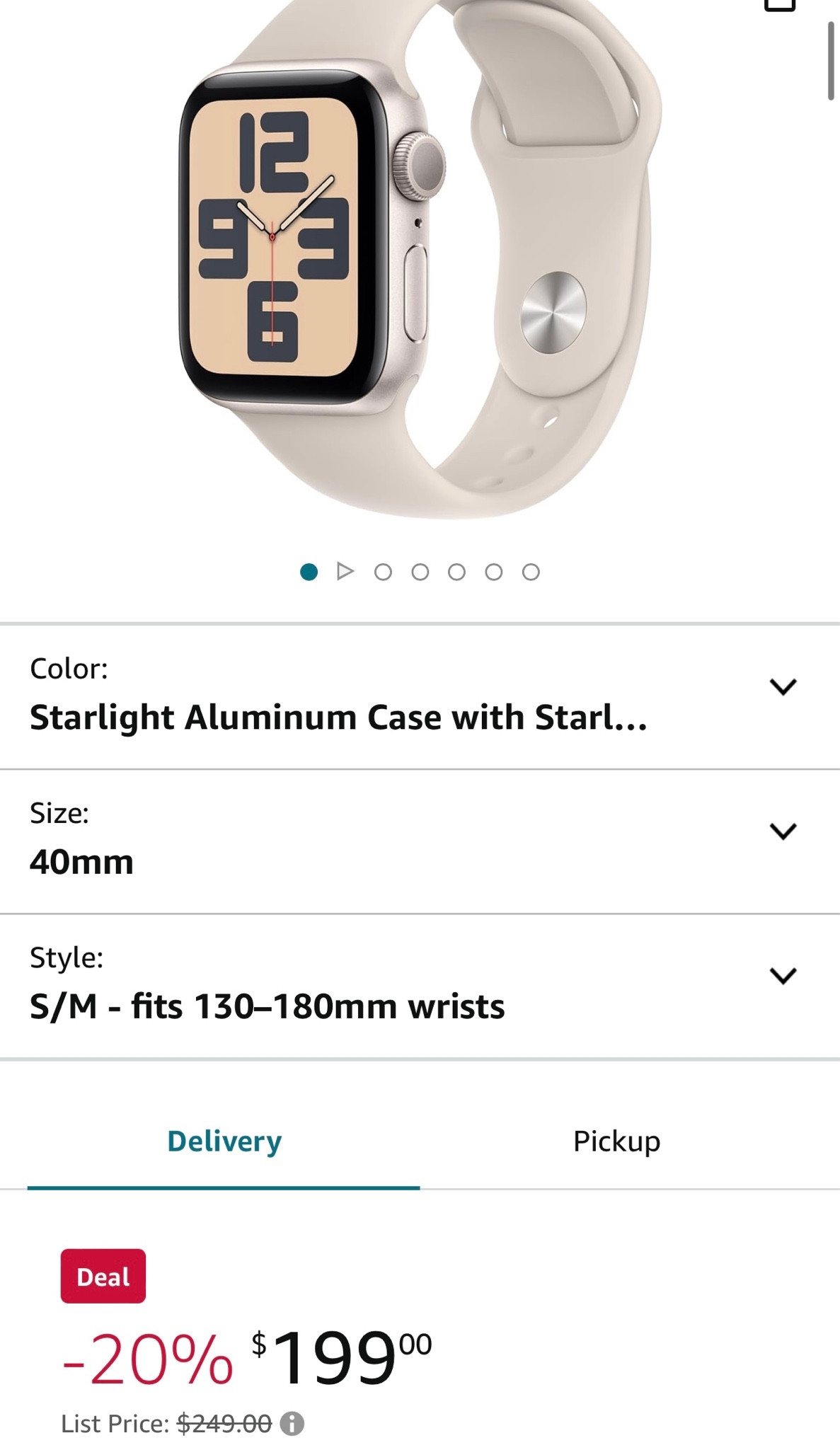Play the product video
Viewport: 840px width, 1450px height.
point(347,571)
